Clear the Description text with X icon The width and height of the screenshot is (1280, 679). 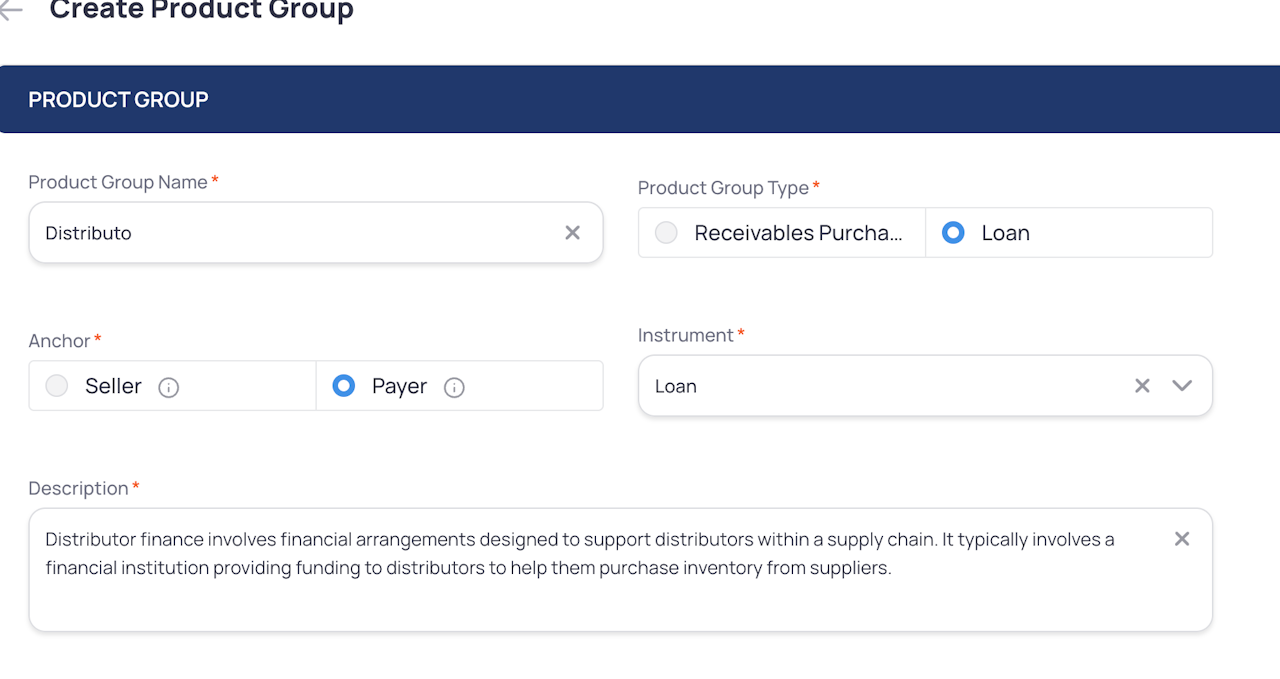point(1182,539)
